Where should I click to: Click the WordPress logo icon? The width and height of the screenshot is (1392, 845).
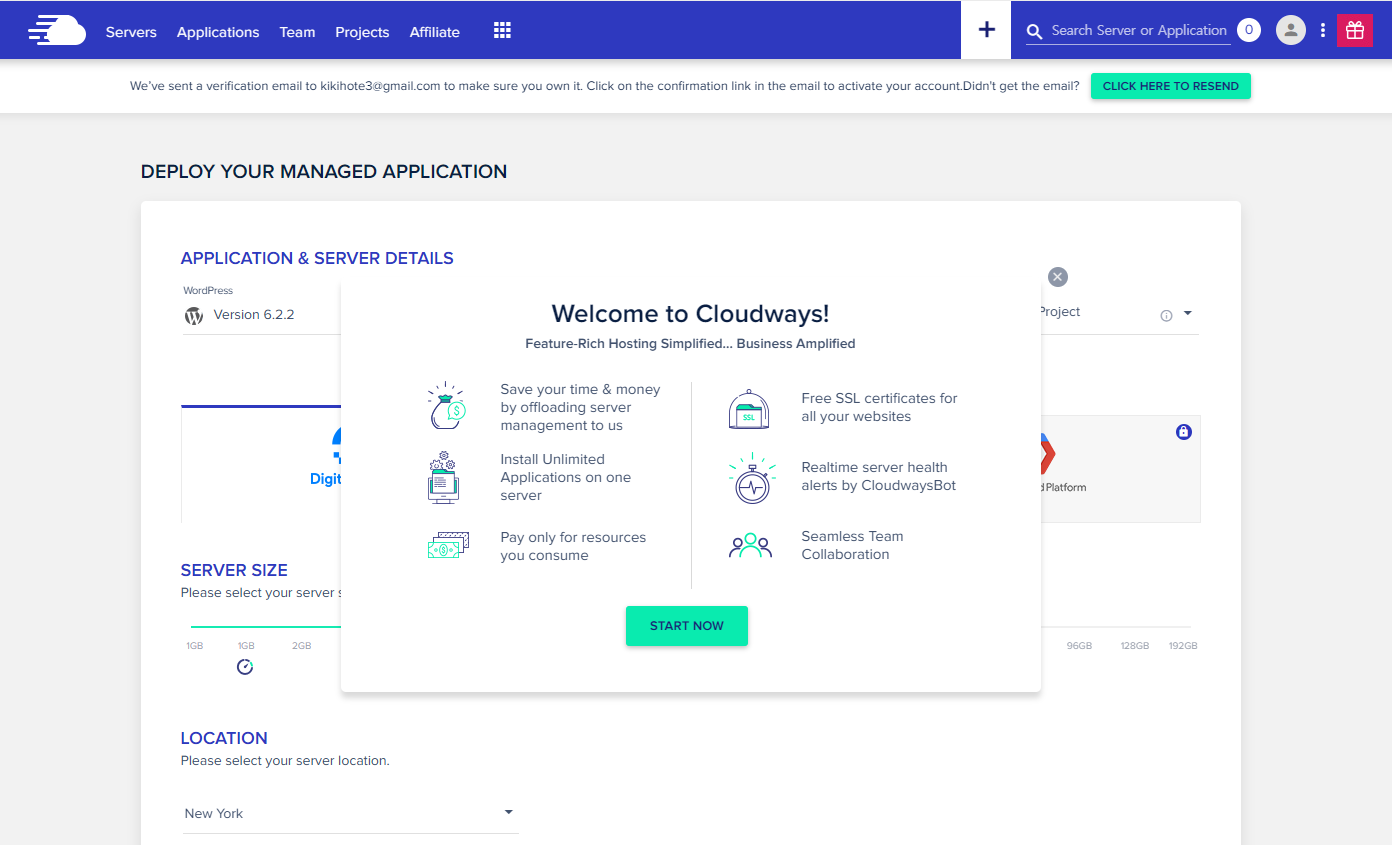(194, 316)
